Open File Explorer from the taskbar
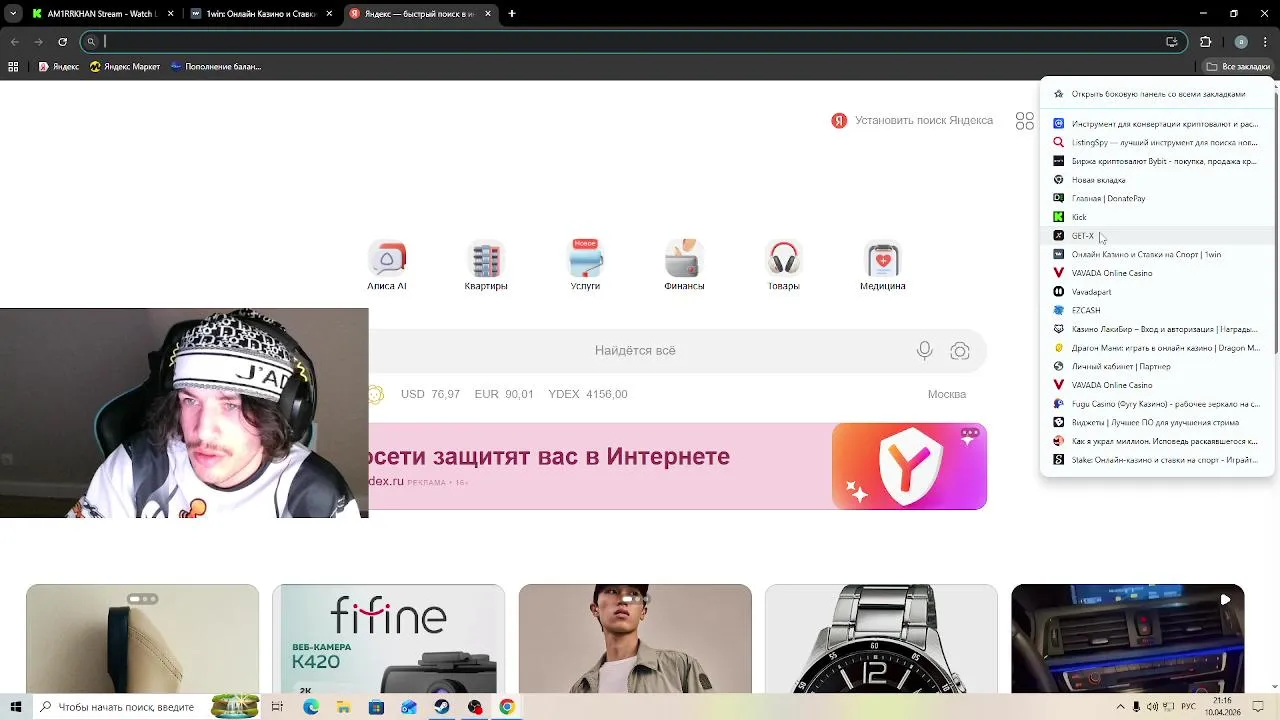 click(x=343, y=707)
